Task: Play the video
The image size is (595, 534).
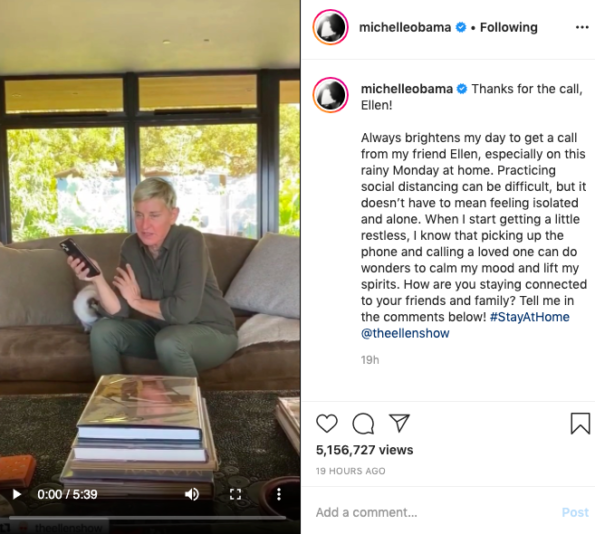Action: pos(17,494)
